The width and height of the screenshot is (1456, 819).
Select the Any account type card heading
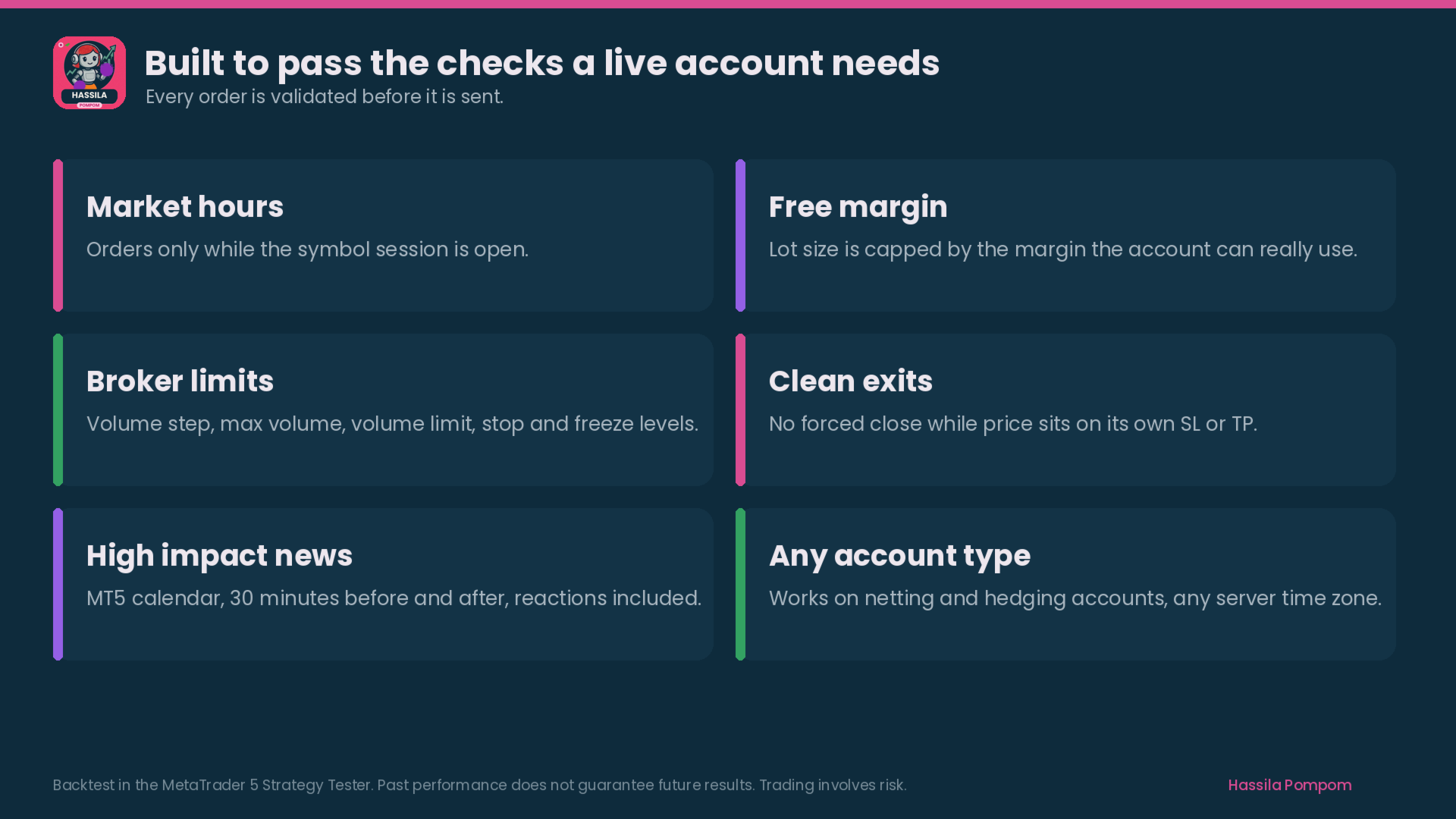click(899, 556)
